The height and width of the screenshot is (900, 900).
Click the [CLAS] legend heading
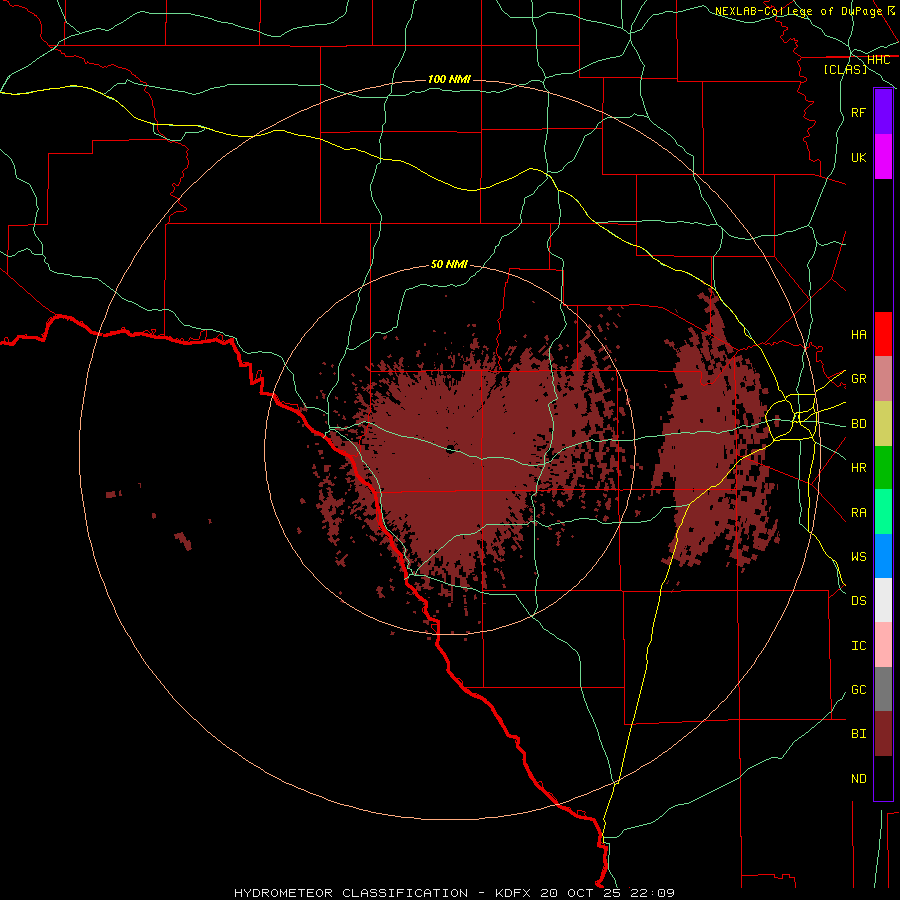click(845, 69)
